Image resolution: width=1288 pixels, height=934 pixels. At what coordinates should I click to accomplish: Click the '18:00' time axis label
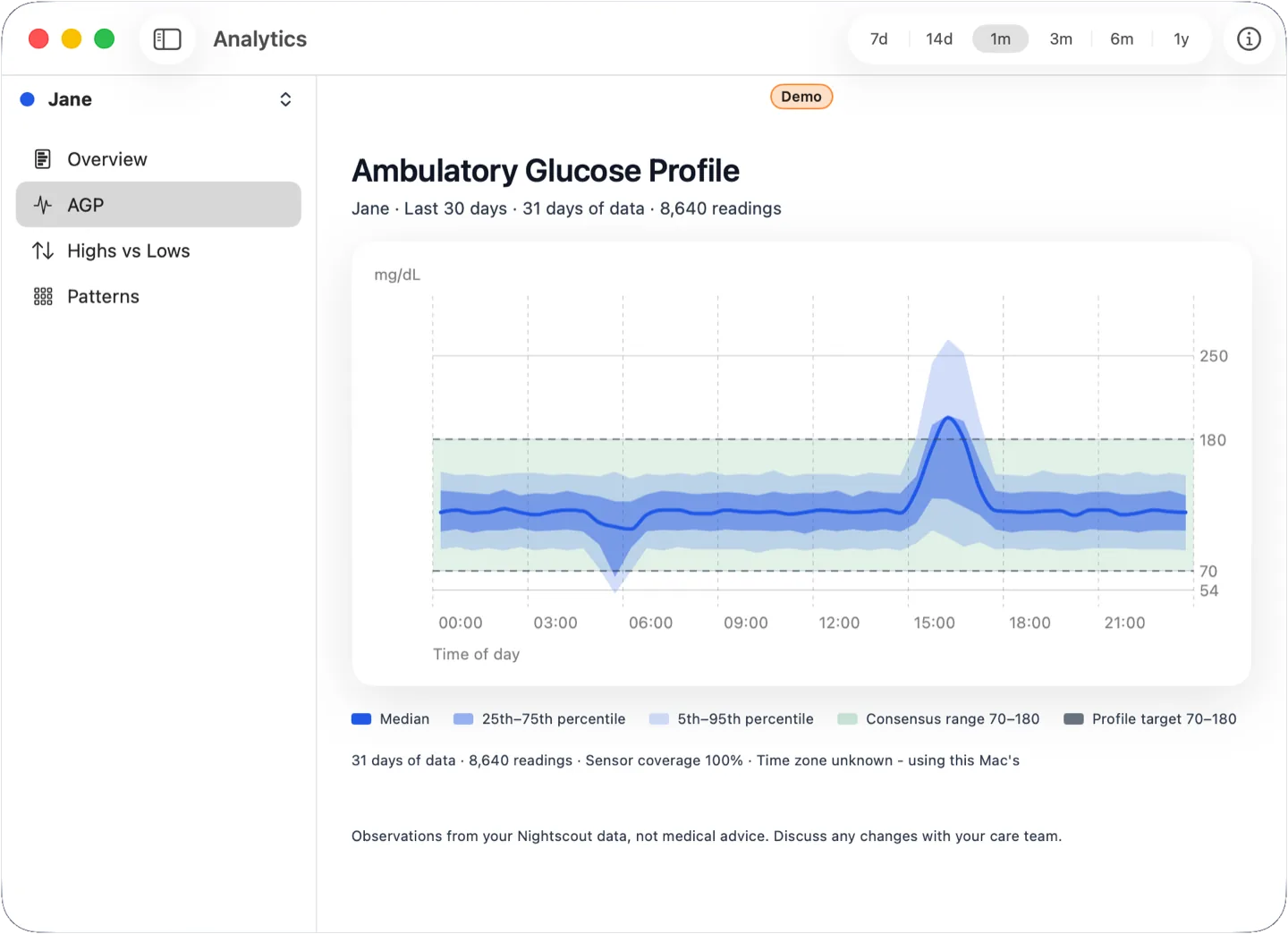tap(1030, 623)
